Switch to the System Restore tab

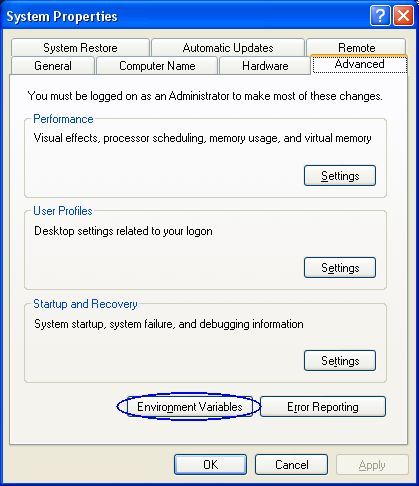[80, 48]
